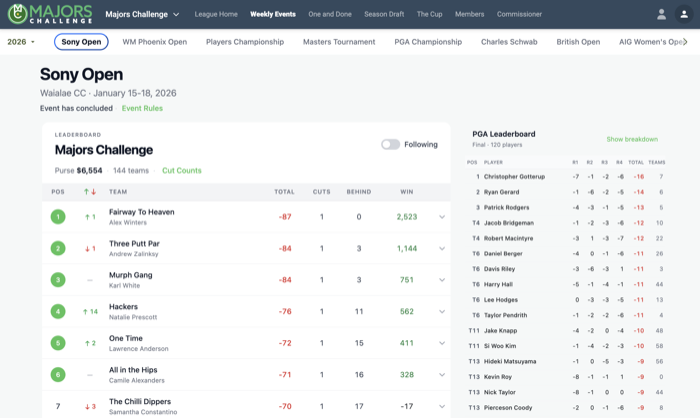Select Ryan Gerard in PGA Leaderboard
The image size is (700, 418).
click(x=501, y=192)
